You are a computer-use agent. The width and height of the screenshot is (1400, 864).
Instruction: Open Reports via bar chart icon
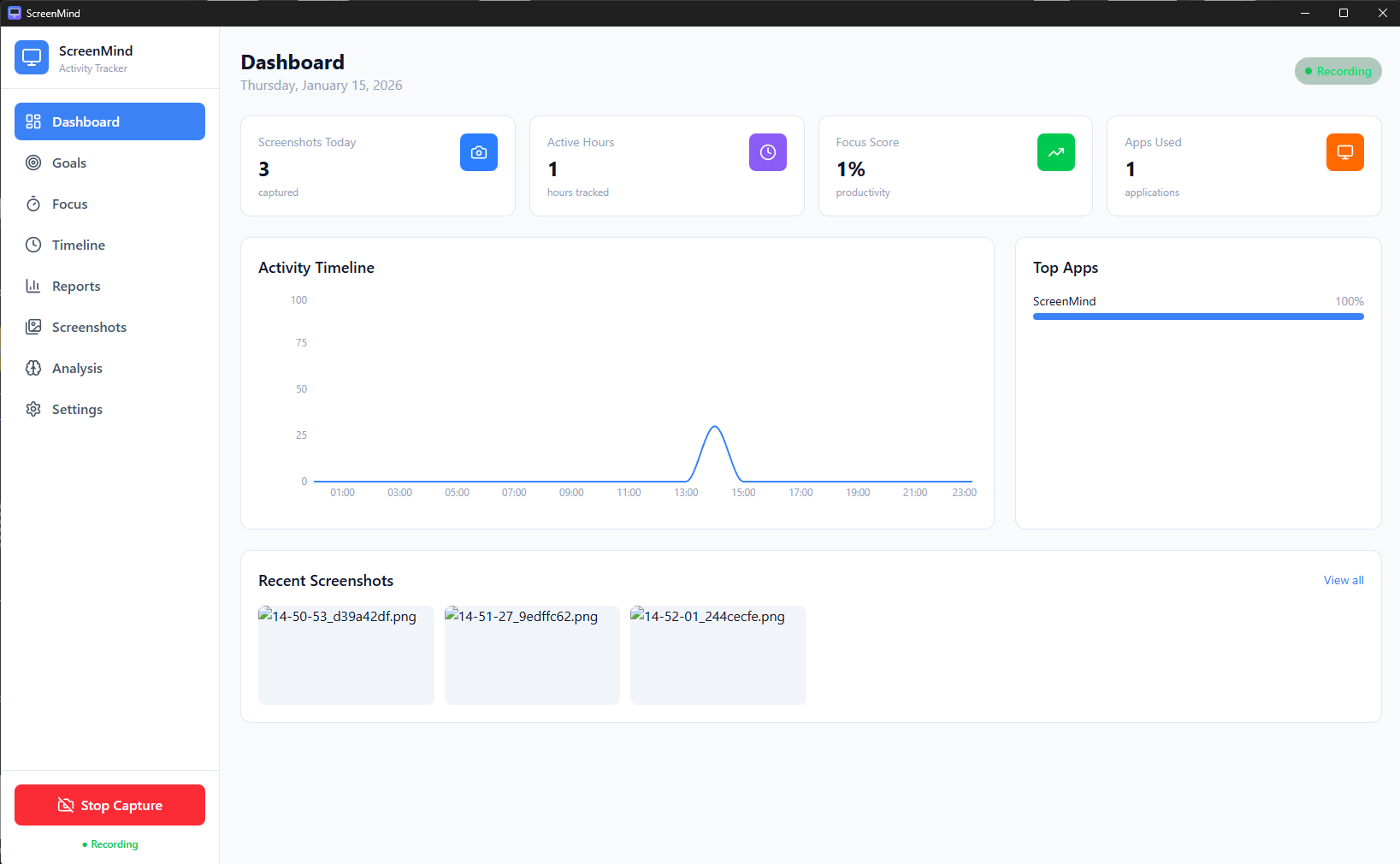click(x=32, y=286)
